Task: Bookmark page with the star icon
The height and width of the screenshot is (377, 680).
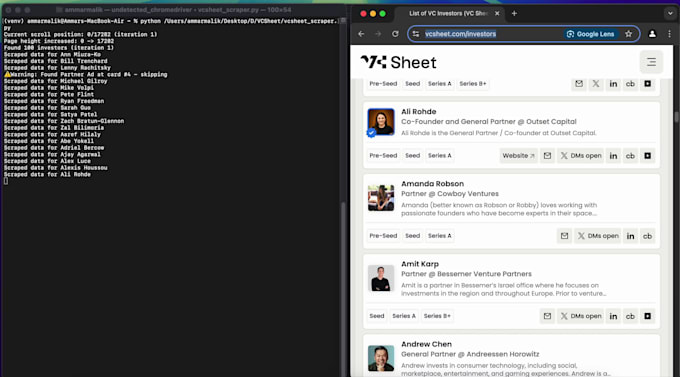Action: click(628, 34)
